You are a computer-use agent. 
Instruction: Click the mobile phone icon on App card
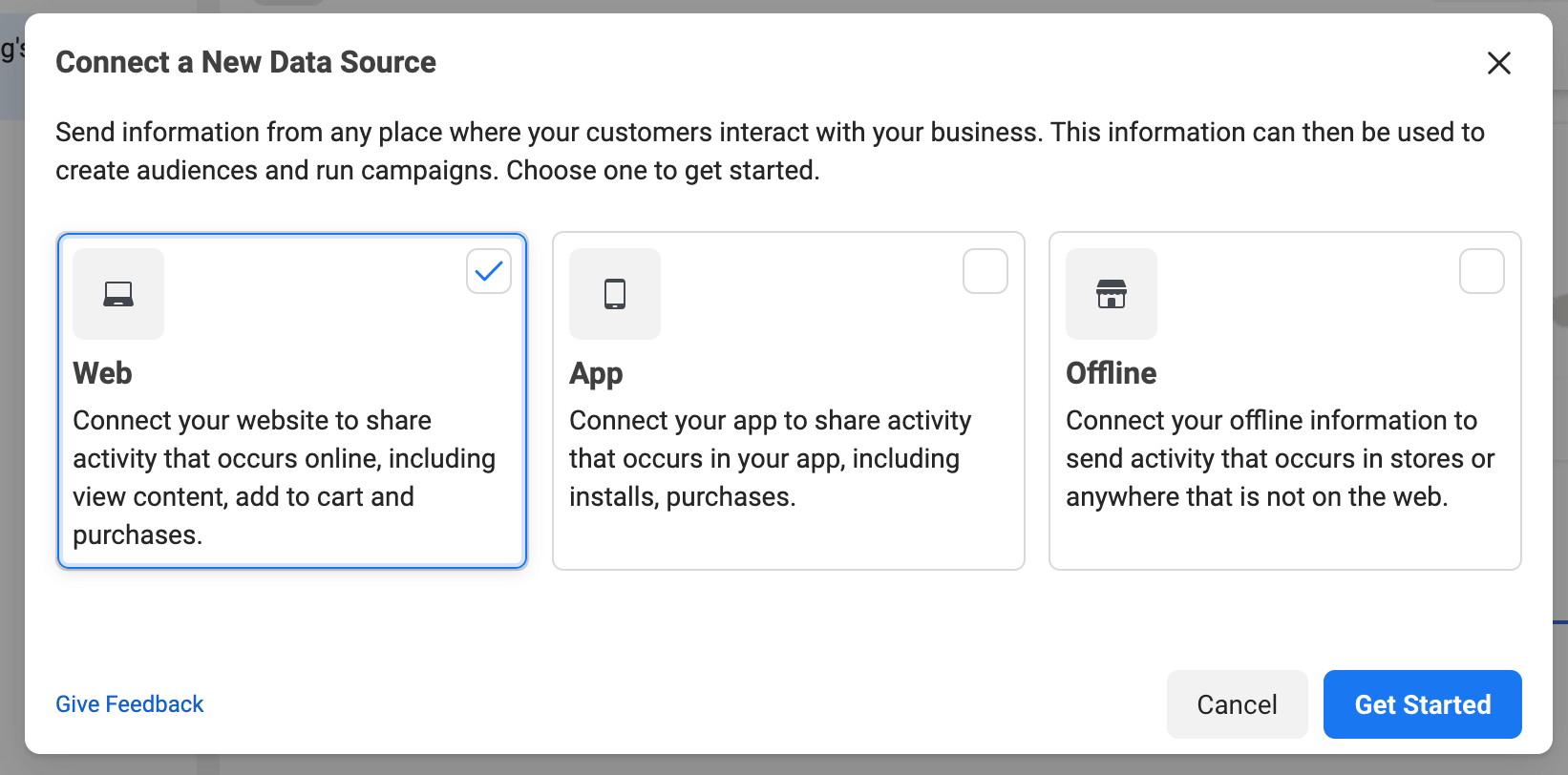coord(615,294)
